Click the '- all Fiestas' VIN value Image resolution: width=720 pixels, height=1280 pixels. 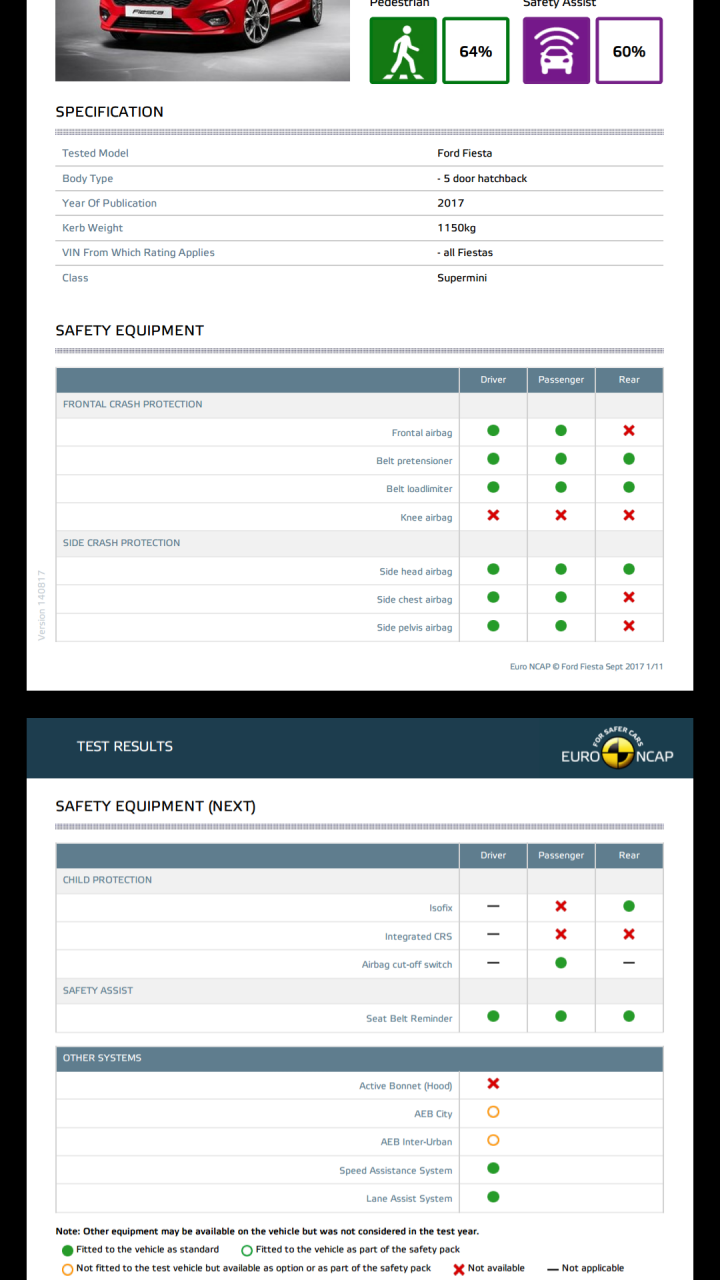(465, 253)
